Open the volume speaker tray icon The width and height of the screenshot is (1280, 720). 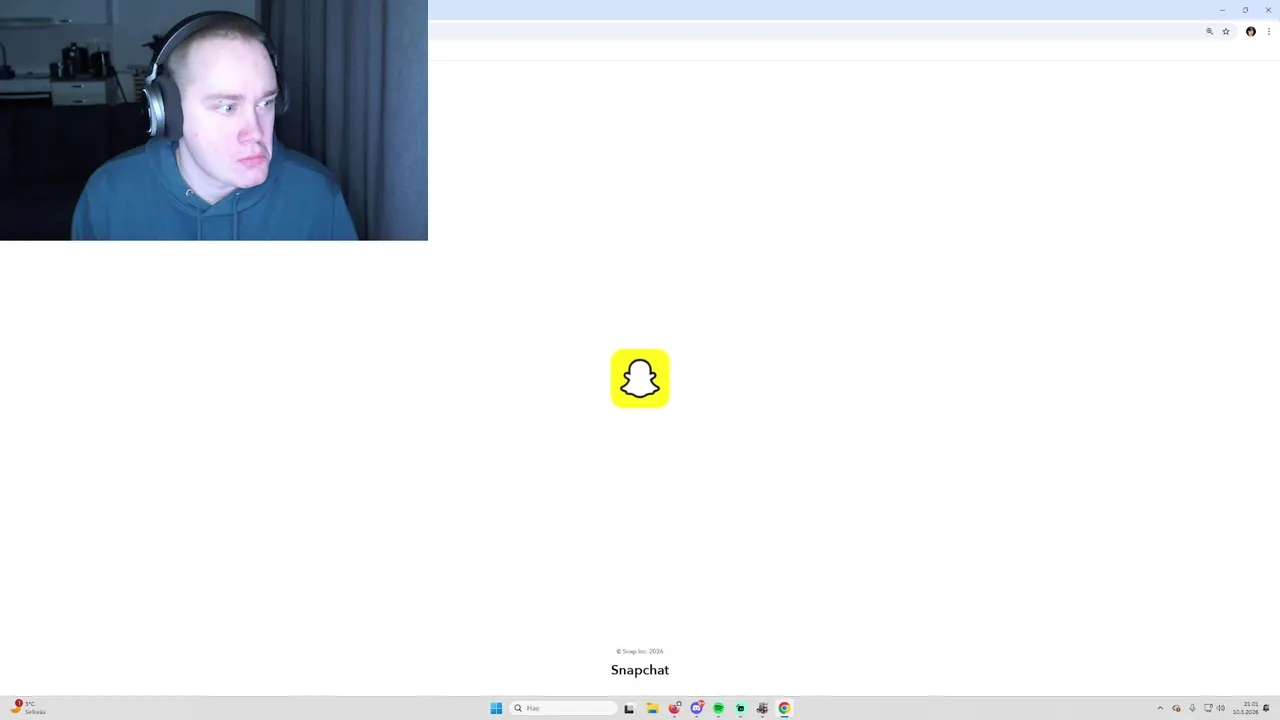(x=1221, y=708)
